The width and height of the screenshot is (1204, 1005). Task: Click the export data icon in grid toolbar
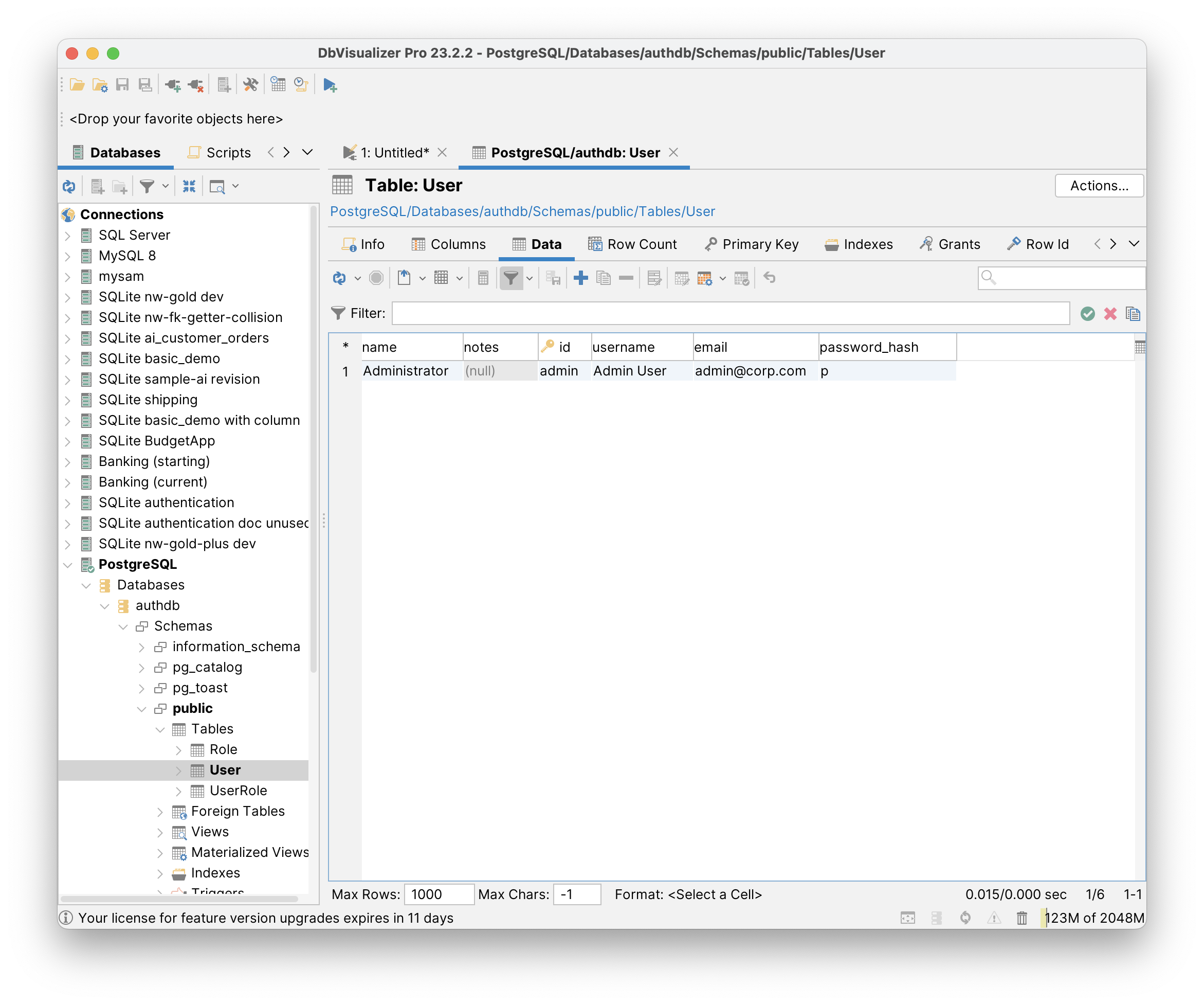coord(404,278)
